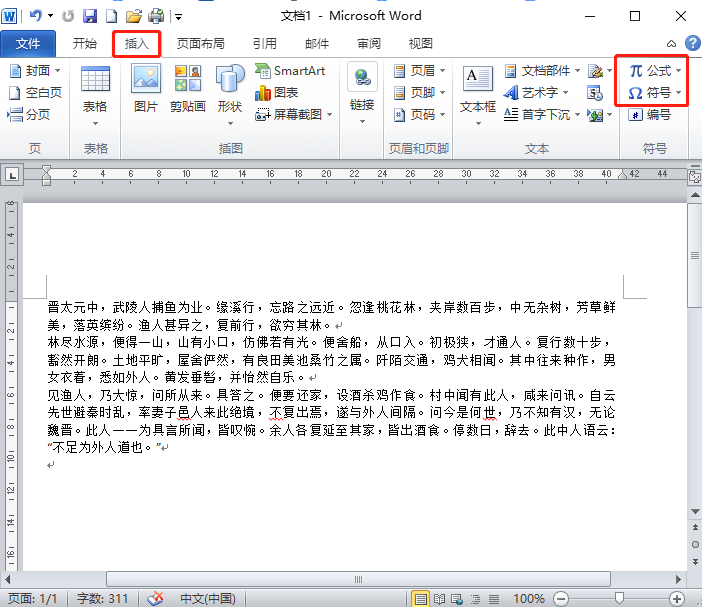The width and height of the screenshot is (702, 607).
Task: Click the quick print icon
Action: click(x=156, y=17)
